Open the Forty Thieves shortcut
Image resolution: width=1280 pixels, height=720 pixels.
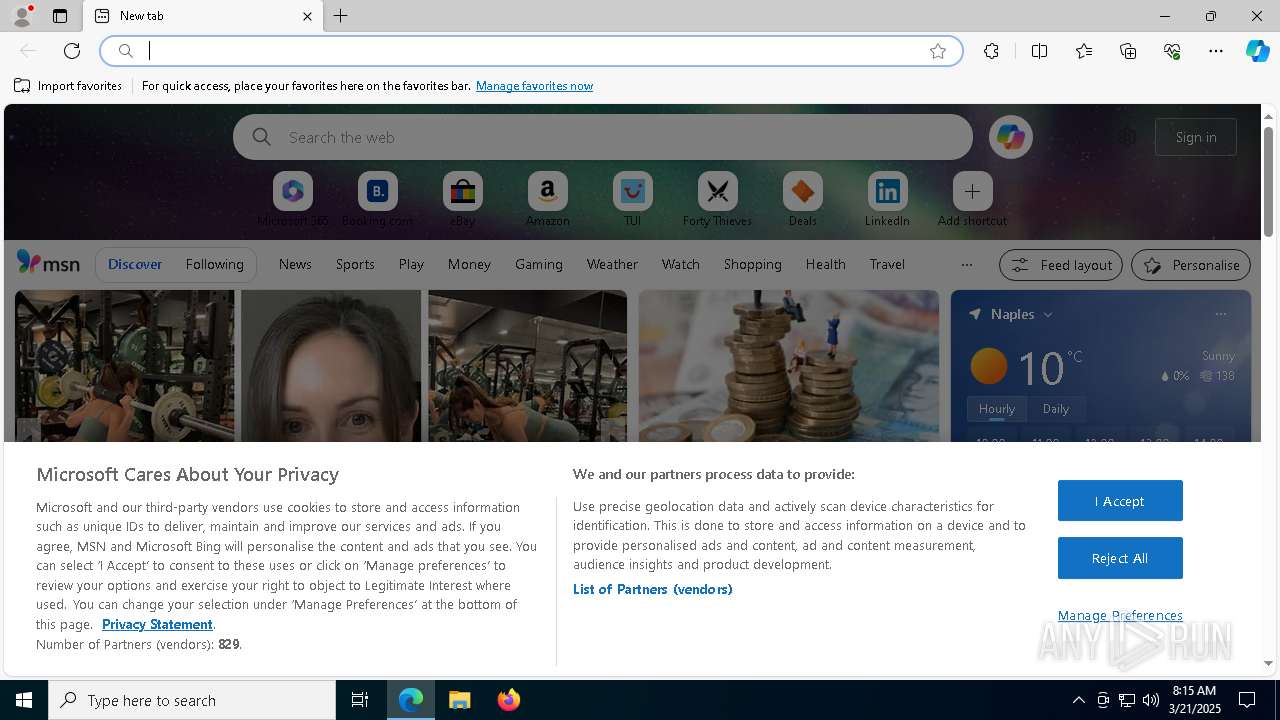[717, 200]
